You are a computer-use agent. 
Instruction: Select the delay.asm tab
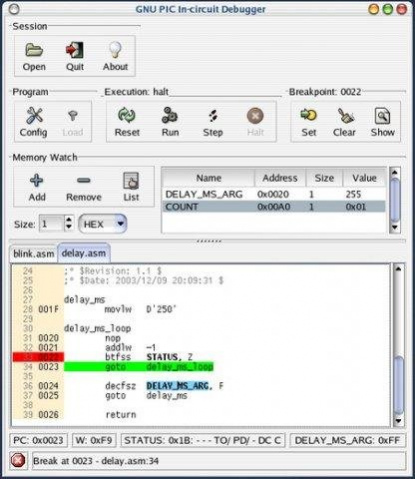84,253
